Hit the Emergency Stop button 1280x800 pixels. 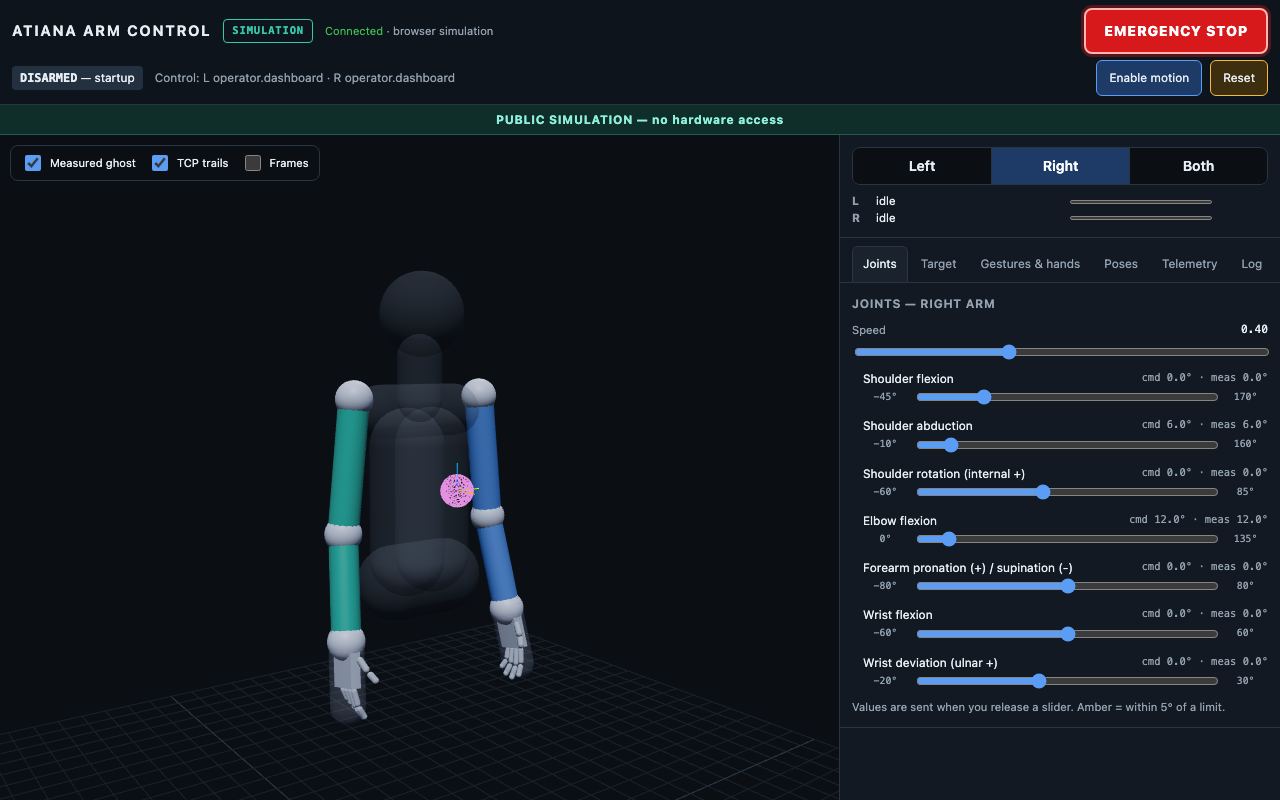coord(1176,31)
